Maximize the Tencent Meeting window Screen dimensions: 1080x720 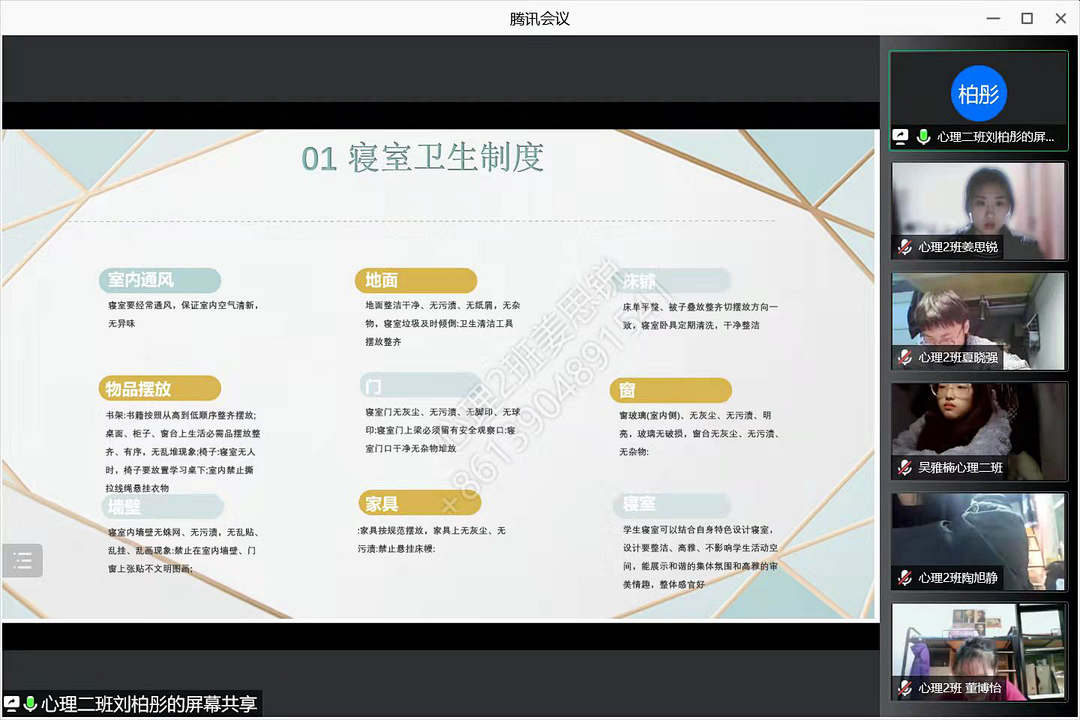coord(1026,18)
